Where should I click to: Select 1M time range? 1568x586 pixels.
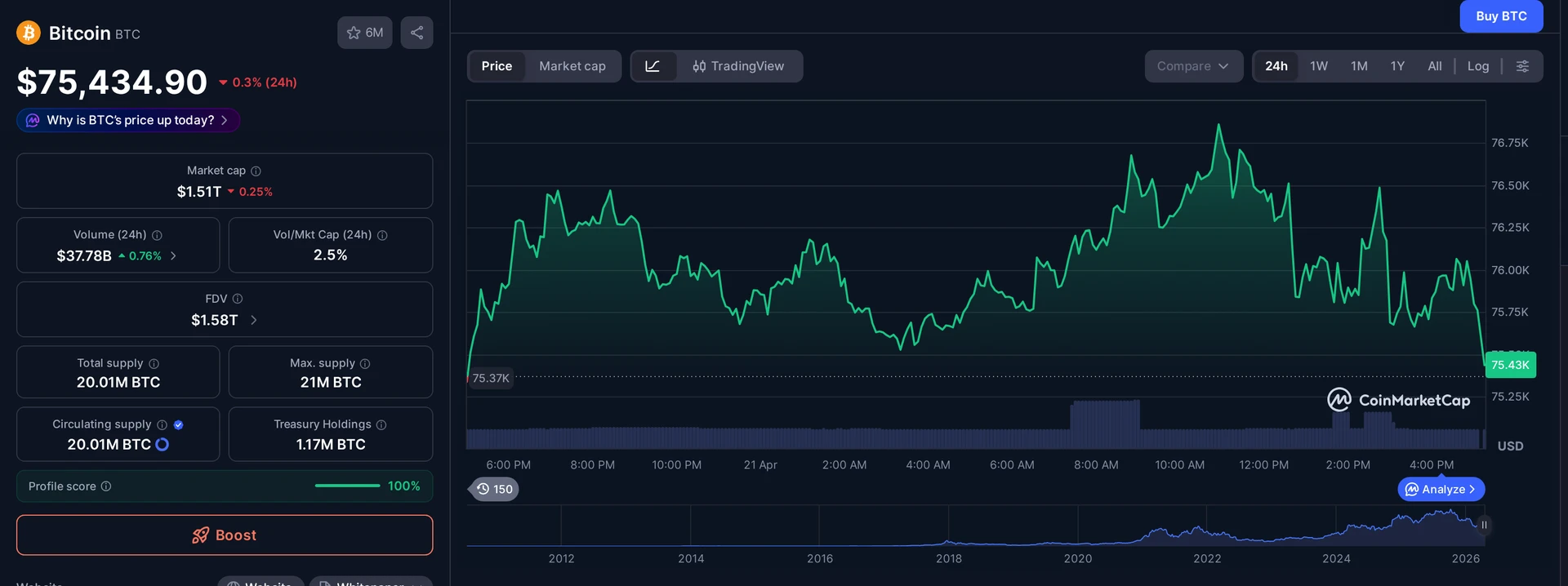tap(1359, 66)
